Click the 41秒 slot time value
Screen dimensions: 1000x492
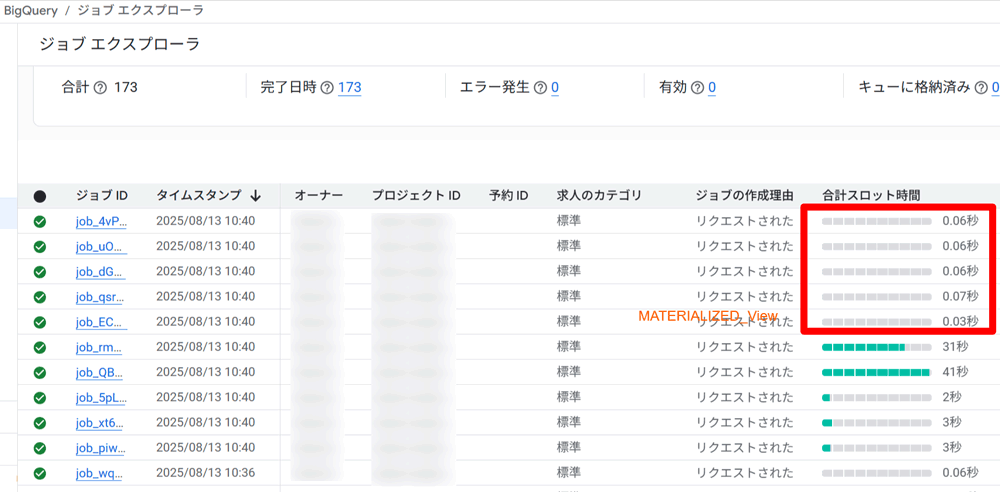click(955, 372)
